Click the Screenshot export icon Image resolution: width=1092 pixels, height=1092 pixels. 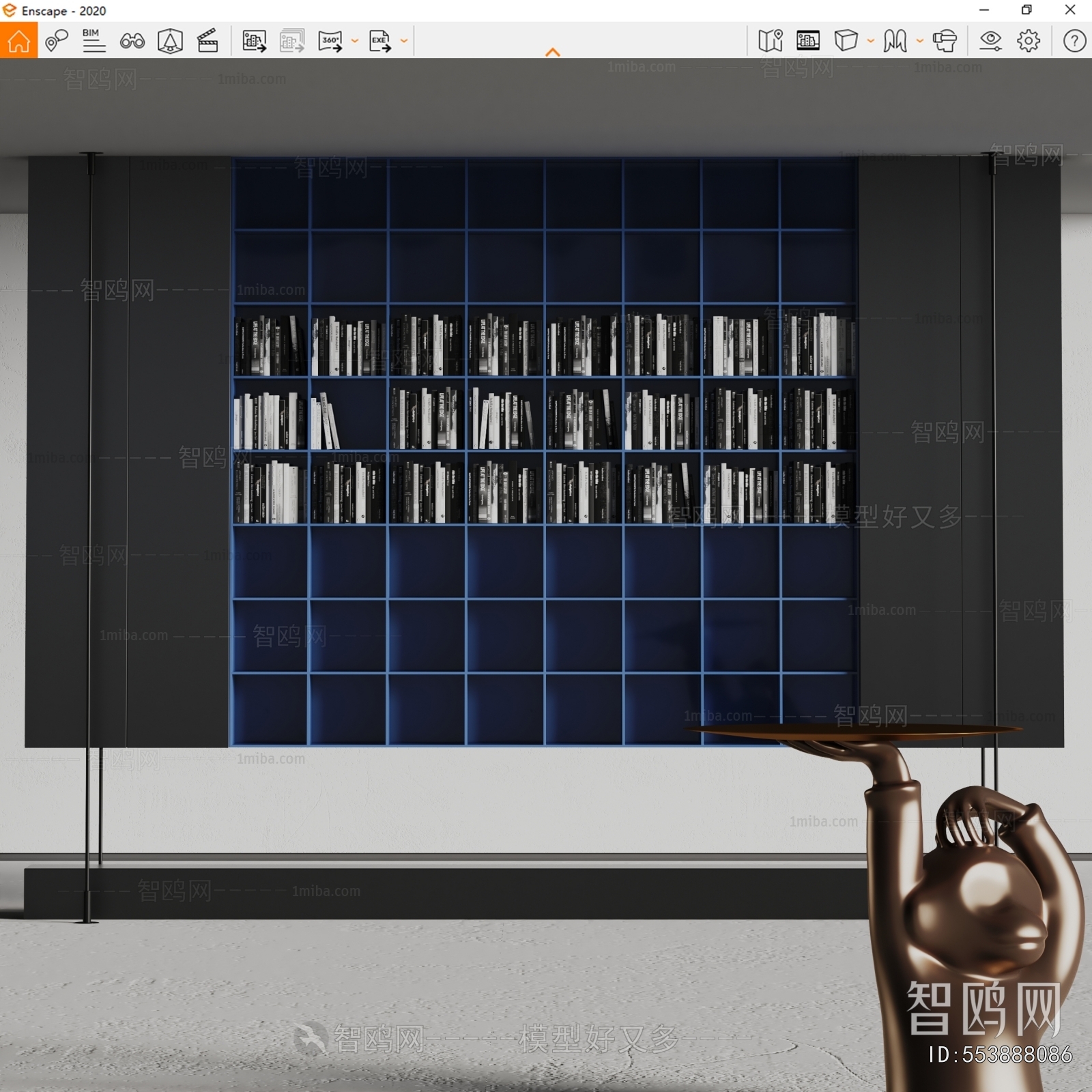pos(254,41)
